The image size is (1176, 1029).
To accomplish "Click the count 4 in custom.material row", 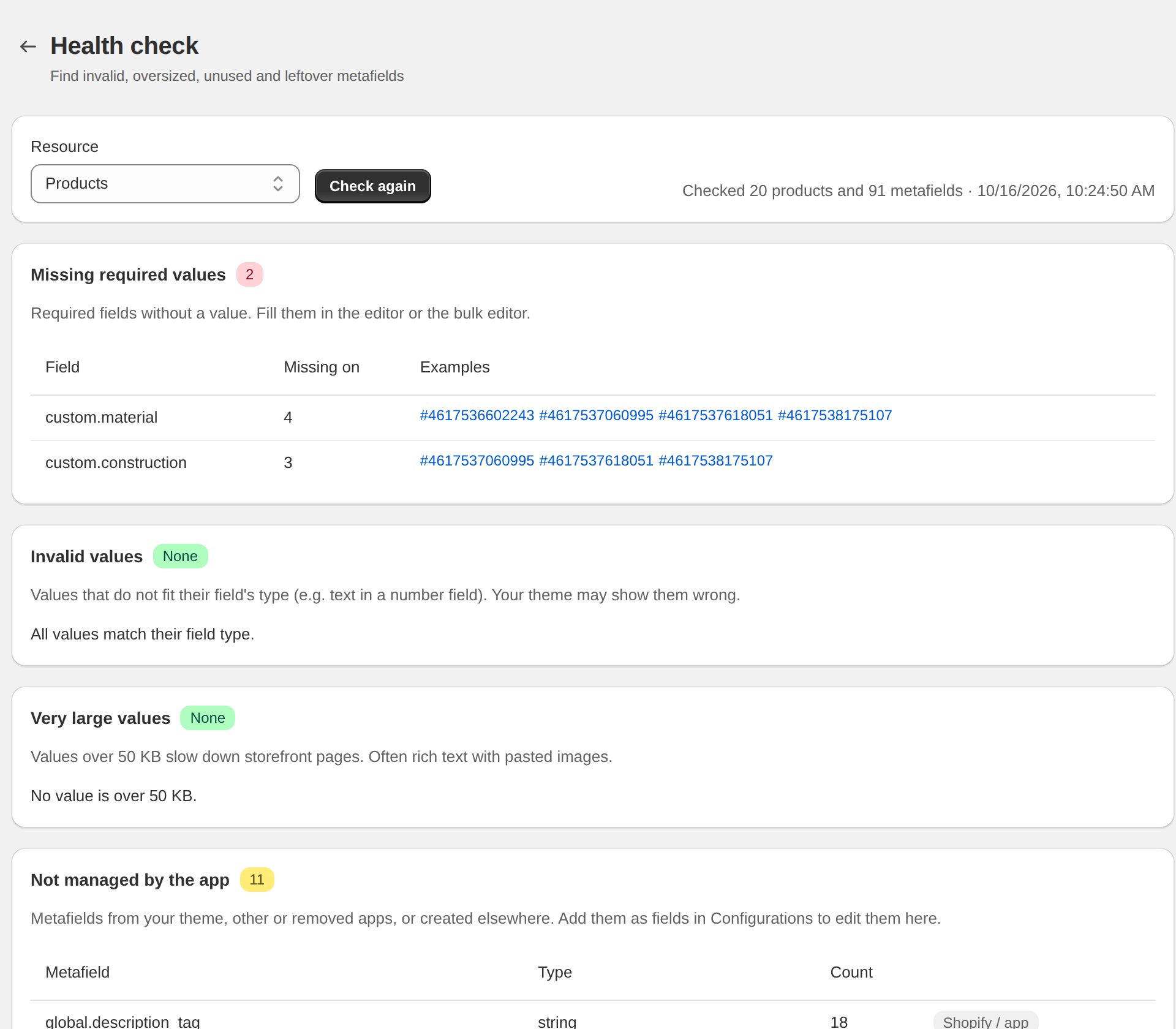I will [x=288, y=418].
